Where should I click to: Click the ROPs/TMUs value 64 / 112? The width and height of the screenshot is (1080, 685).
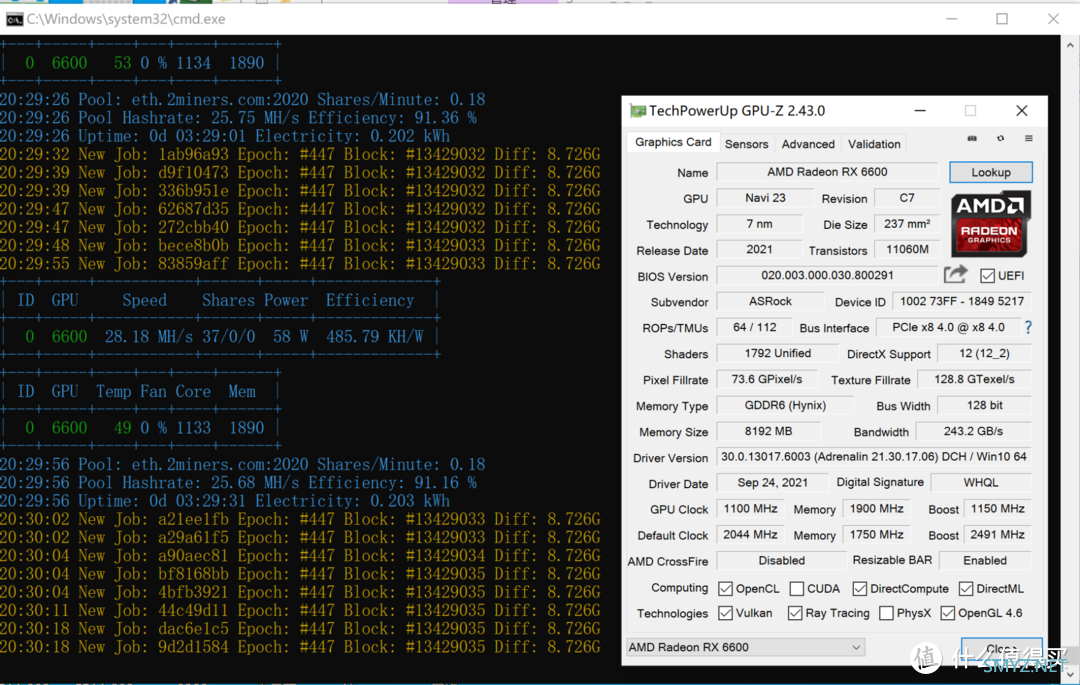coord(754,328)
